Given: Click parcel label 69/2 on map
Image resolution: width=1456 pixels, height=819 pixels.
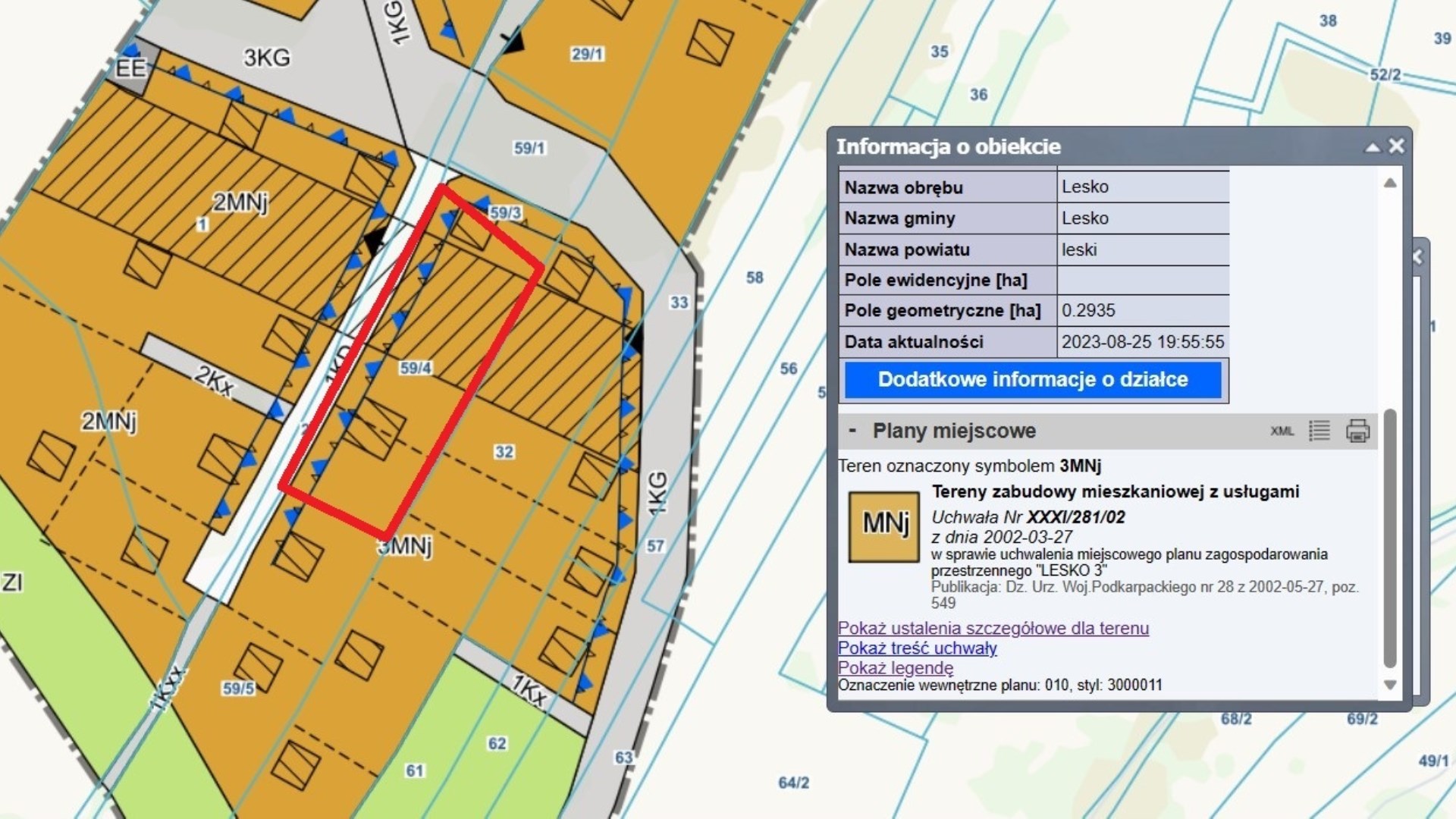Looking at the screenshot, I should pyautogui.click(x=1362, y=719).
